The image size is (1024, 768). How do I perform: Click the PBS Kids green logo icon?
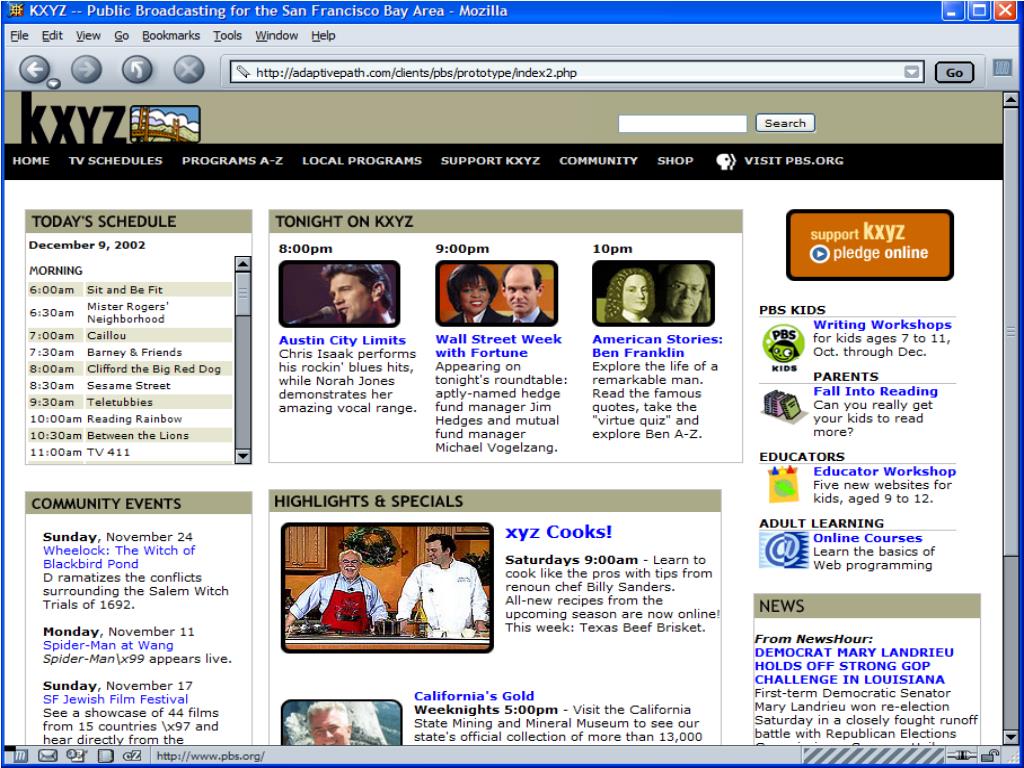tap(784, 347)
